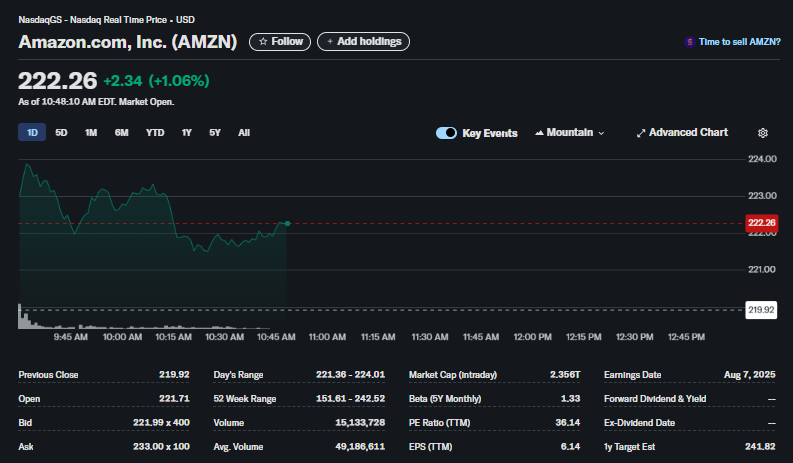Select the 5D time range tab

61,133
